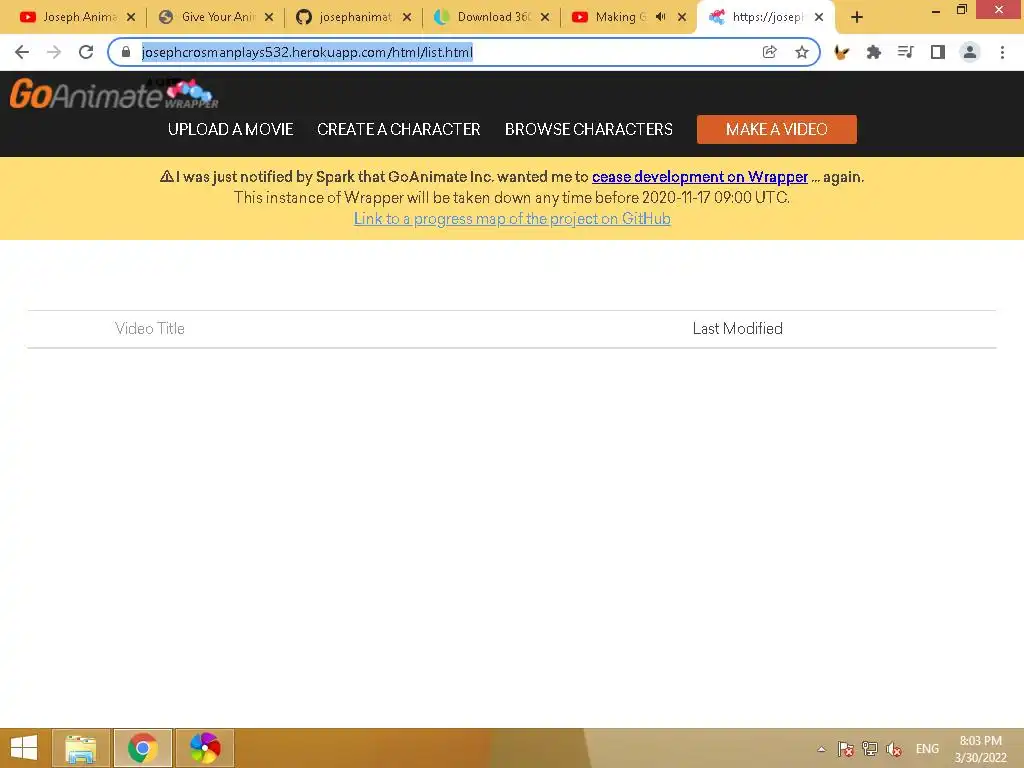This screenshot has height=768, width=1024.
Task: Reload the current page
Action: pyautogui.click(x=86, y=52)
